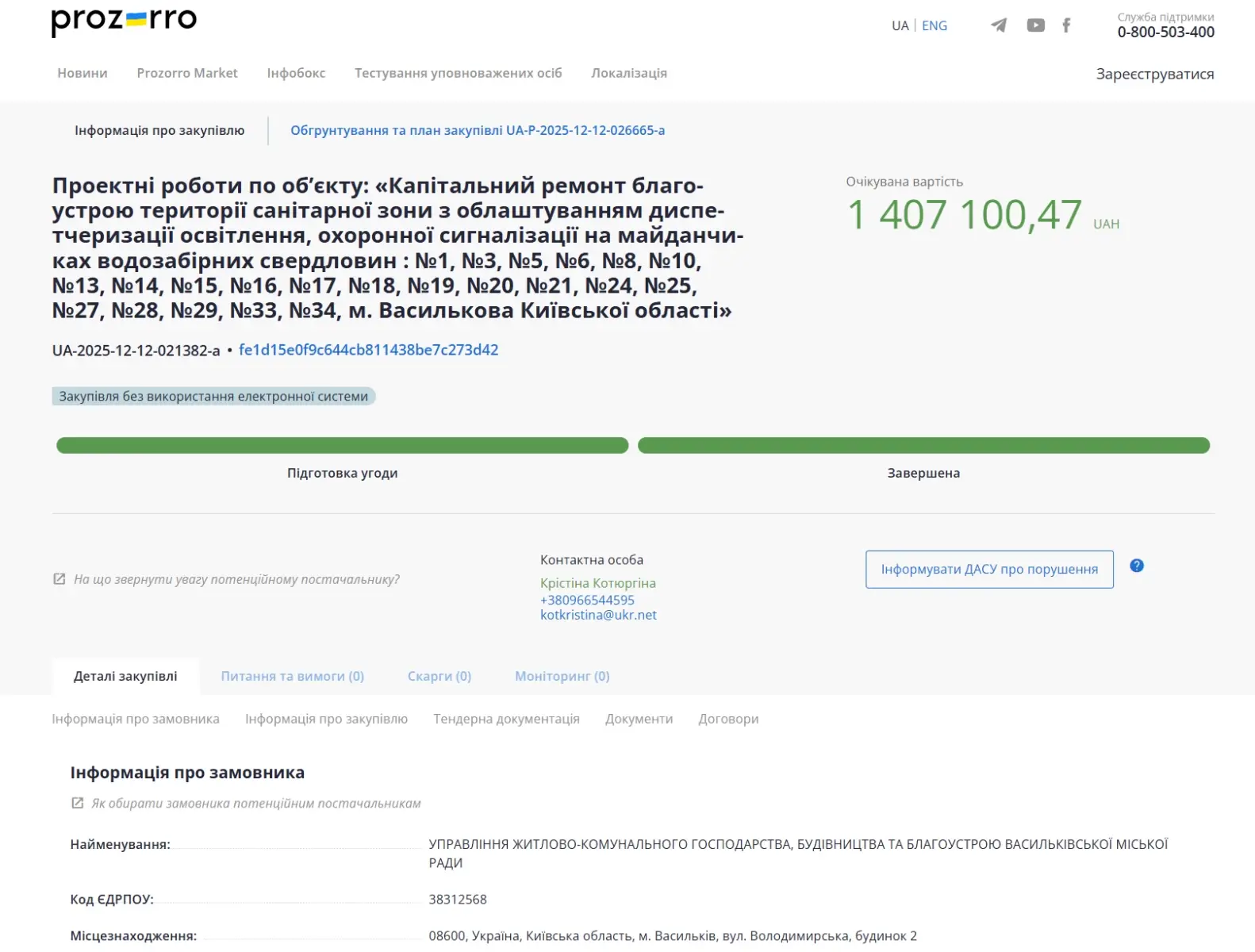Screen dimensions: 1255x952
Task: Jump to the Документи section
Action: [639, 719]
